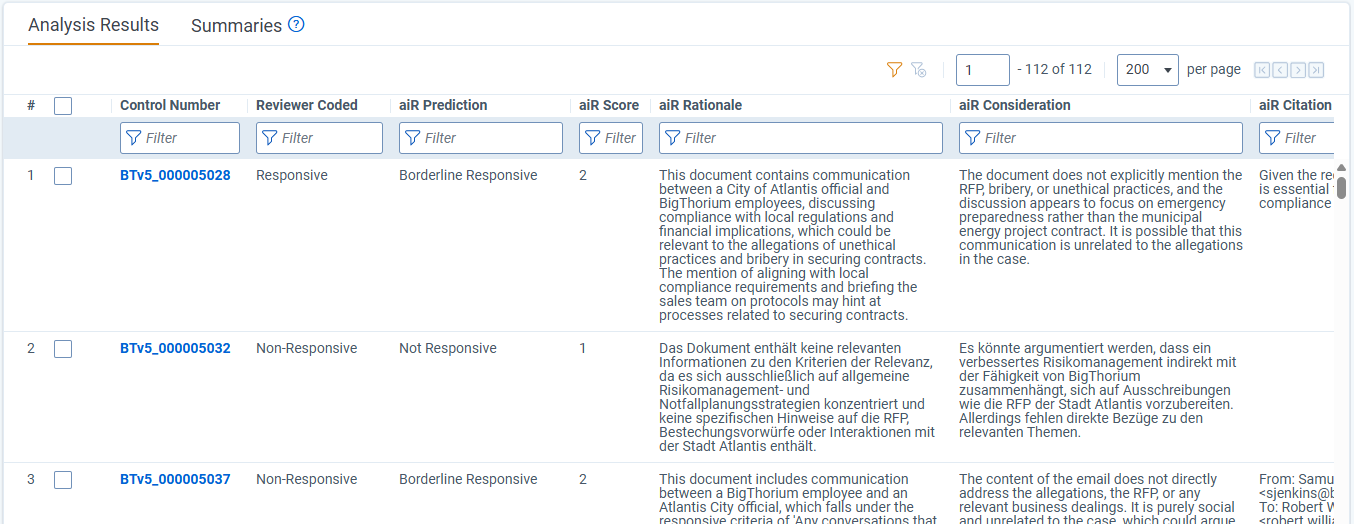Open document link BTv5_000005028

tap(175, 175)
